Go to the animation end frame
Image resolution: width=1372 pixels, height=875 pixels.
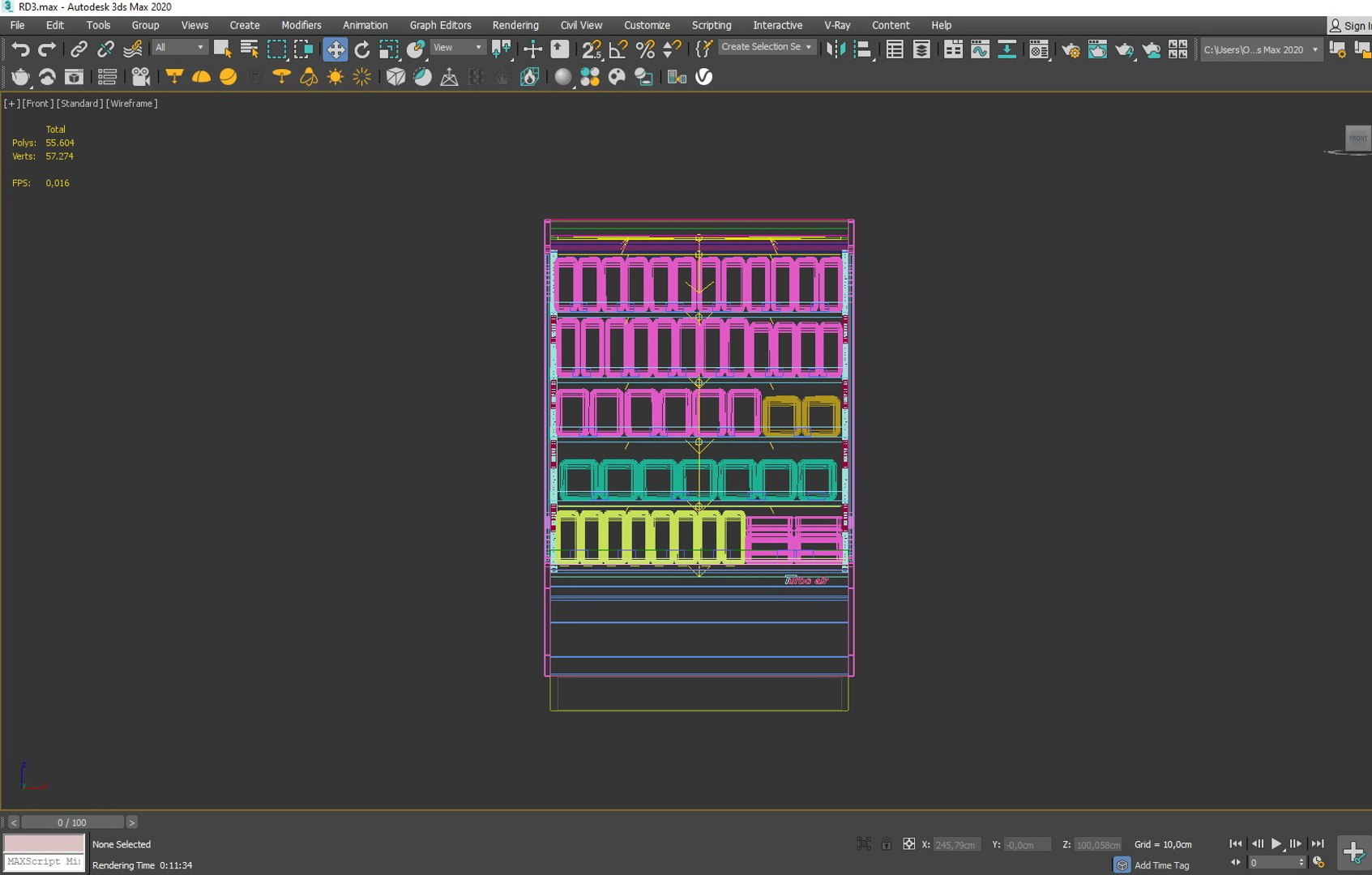1318,844
